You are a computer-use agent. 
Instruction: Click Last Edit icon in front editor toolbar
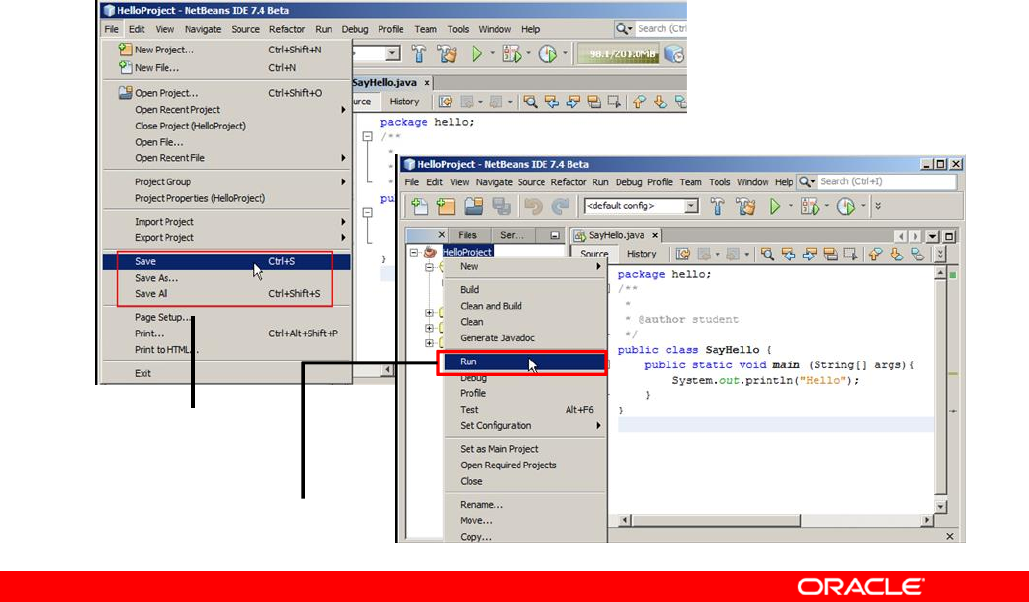click(683, 253)
